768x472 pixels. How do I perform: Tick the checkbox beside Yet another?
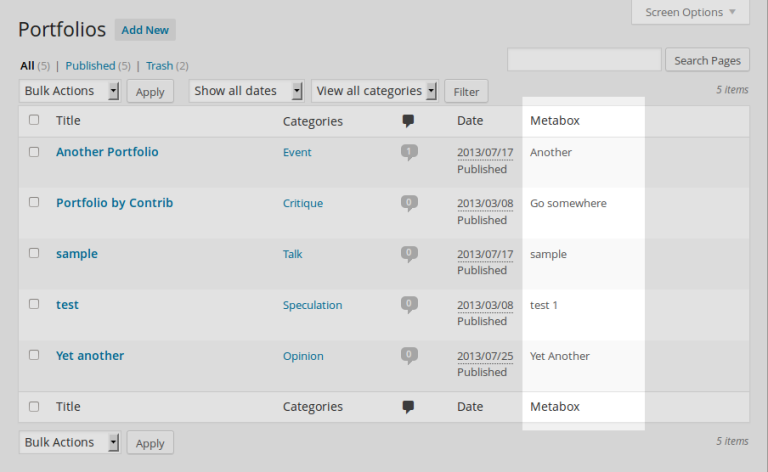point(34,355)
